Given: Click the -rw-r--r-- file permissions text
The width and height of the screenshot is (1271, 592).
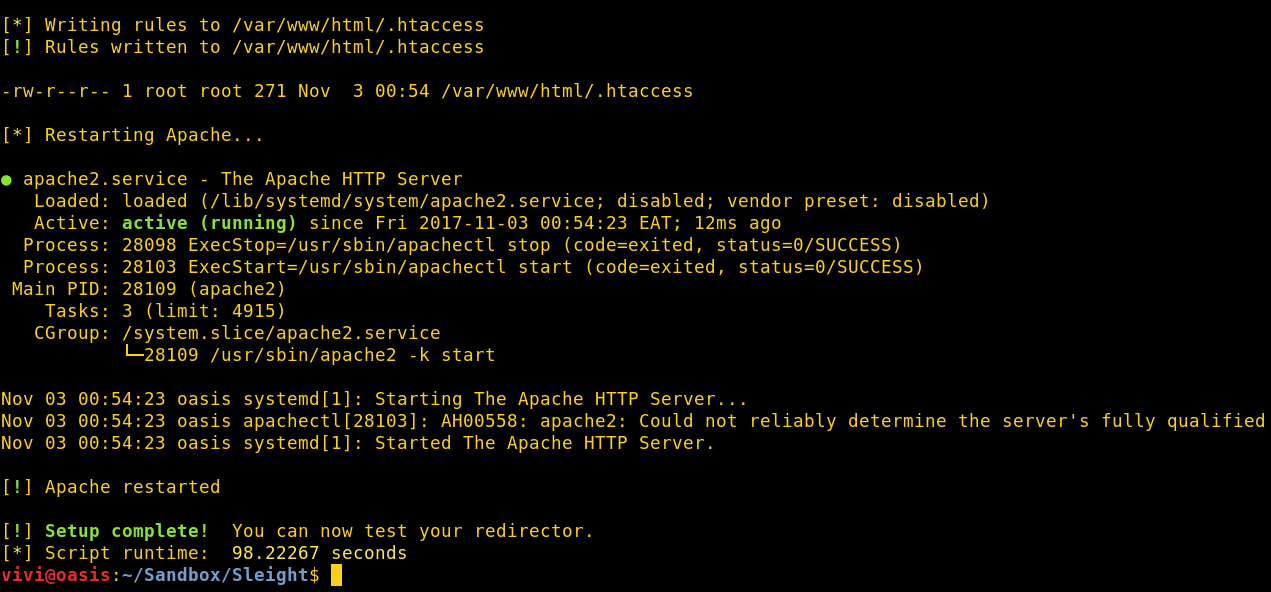Looking at the screenshot, I should coord(56,91).
